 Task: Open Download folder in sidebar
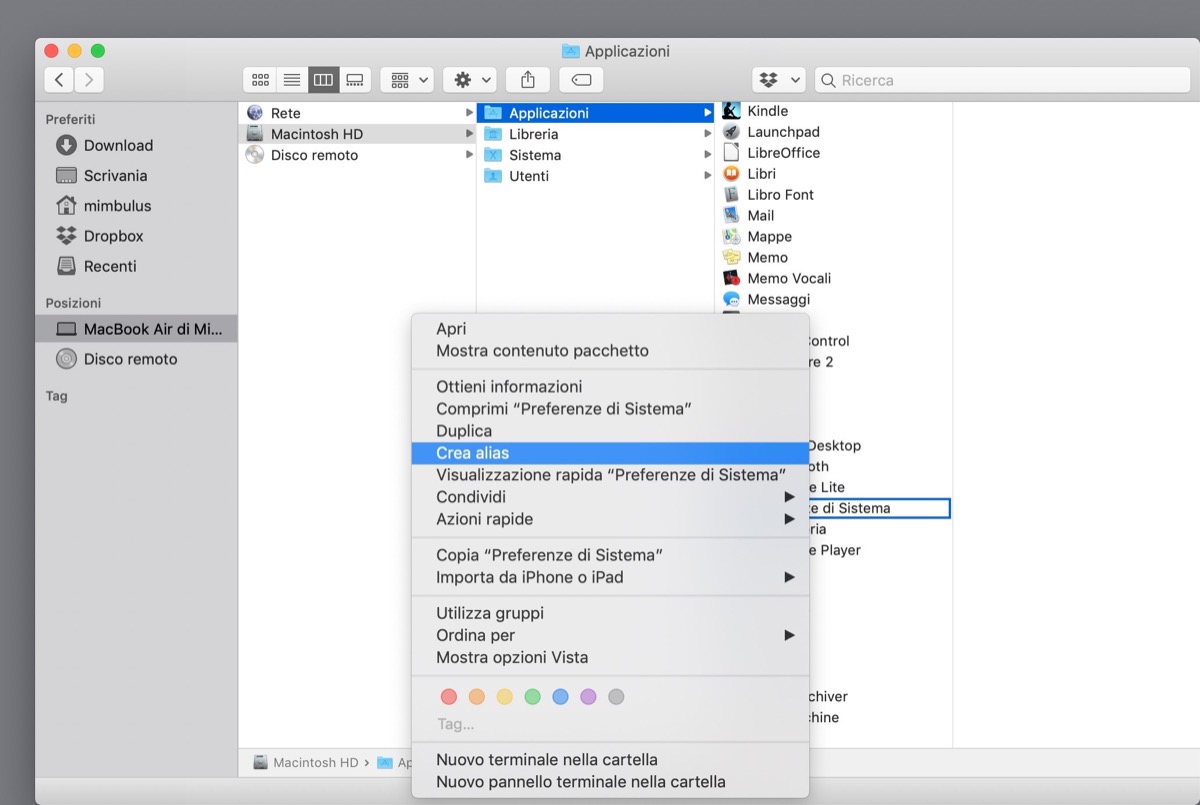coord(117,145)
